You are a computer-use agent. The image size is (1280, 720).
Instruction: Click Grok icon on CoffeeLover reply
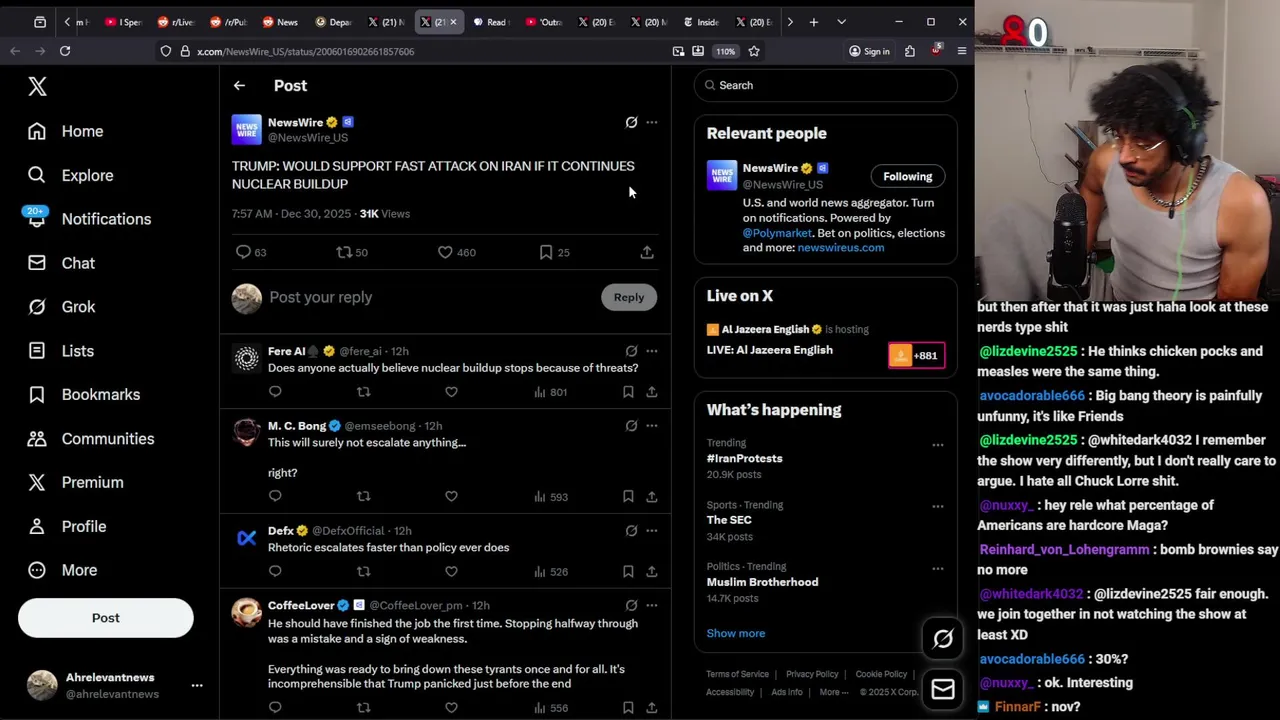point(631,605)
